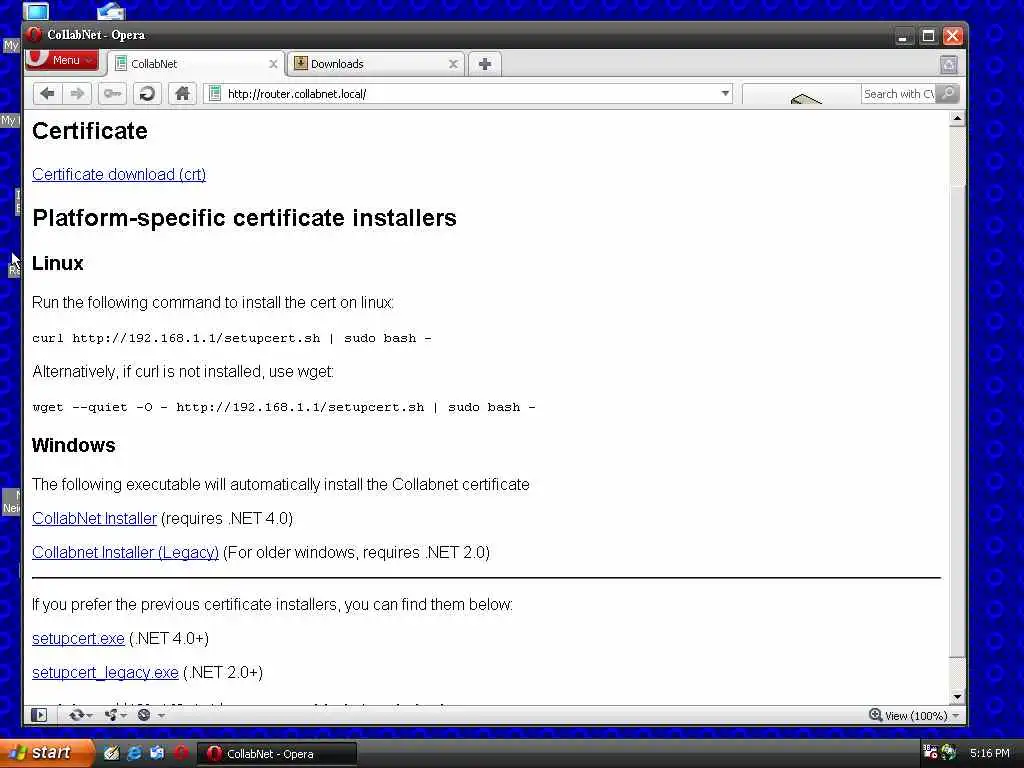Click the Windows heading

coord(74,445)
